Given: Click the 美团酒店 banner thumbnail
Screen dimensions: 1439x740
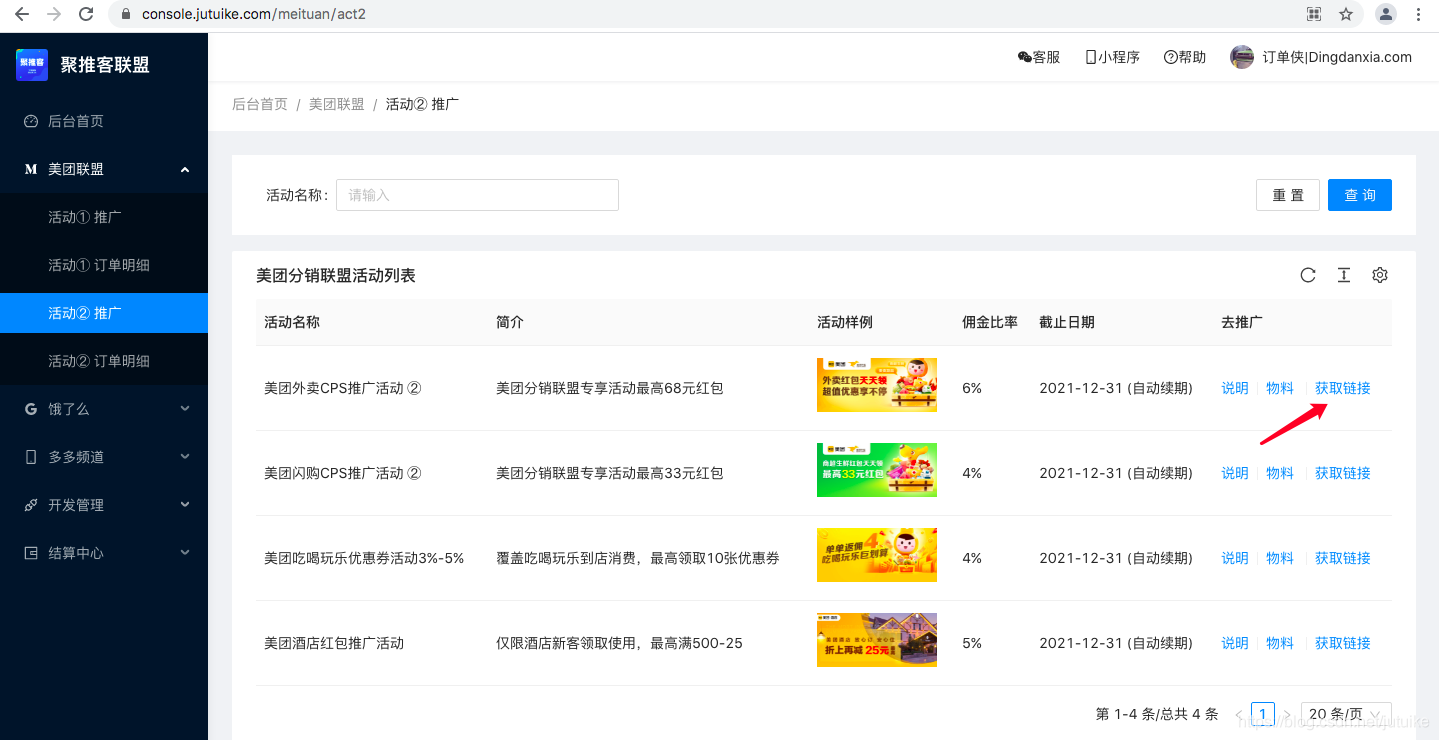Looking at the screenshot, I should [877, 640].
